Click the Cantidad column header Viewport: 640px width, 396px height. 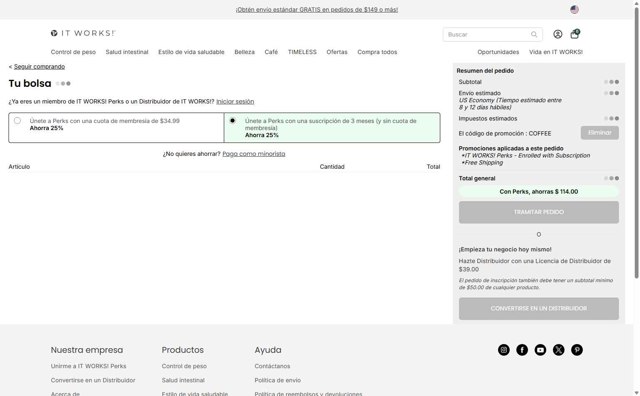point(332,167)
